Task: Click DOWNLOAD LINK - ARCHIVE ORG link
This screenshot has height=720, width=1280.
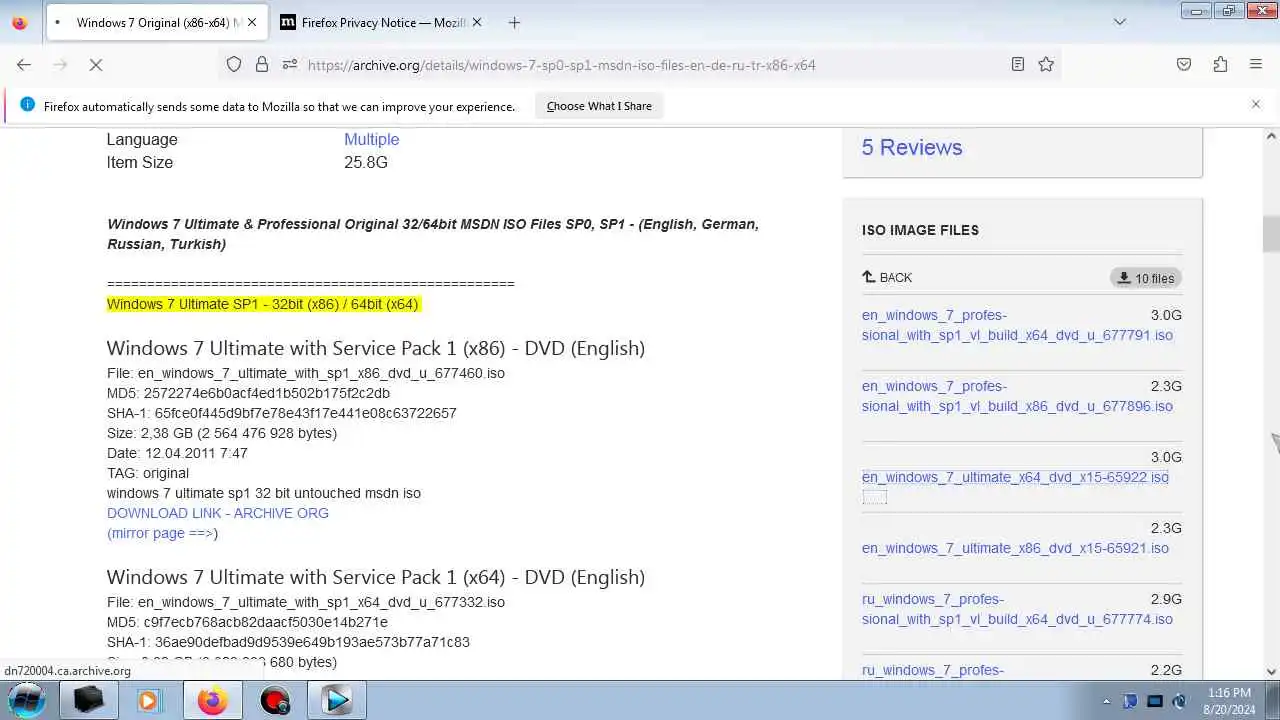Action: 218,513
